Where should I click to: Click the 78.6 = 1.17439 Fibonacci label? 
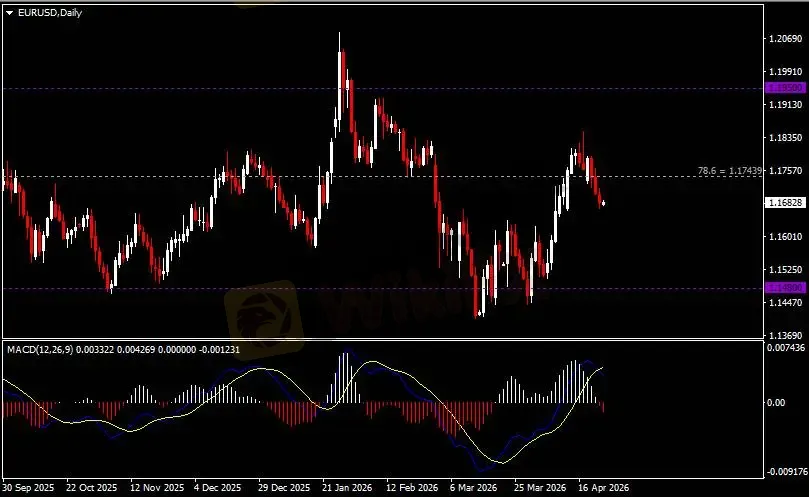tap(732, 172)
